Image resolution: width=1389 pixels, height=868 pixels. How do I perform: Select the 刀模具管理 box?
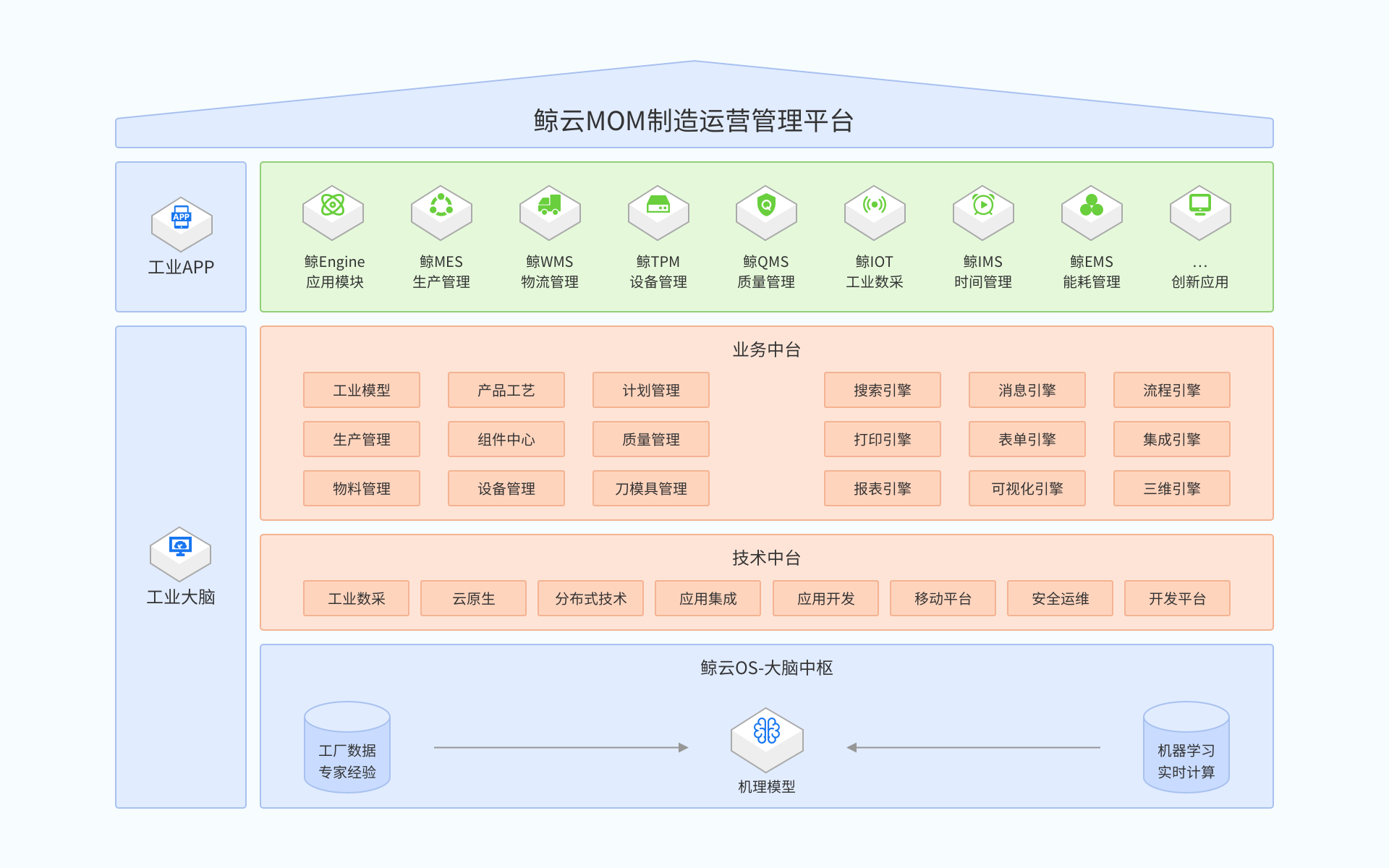(x=651, y=488)
